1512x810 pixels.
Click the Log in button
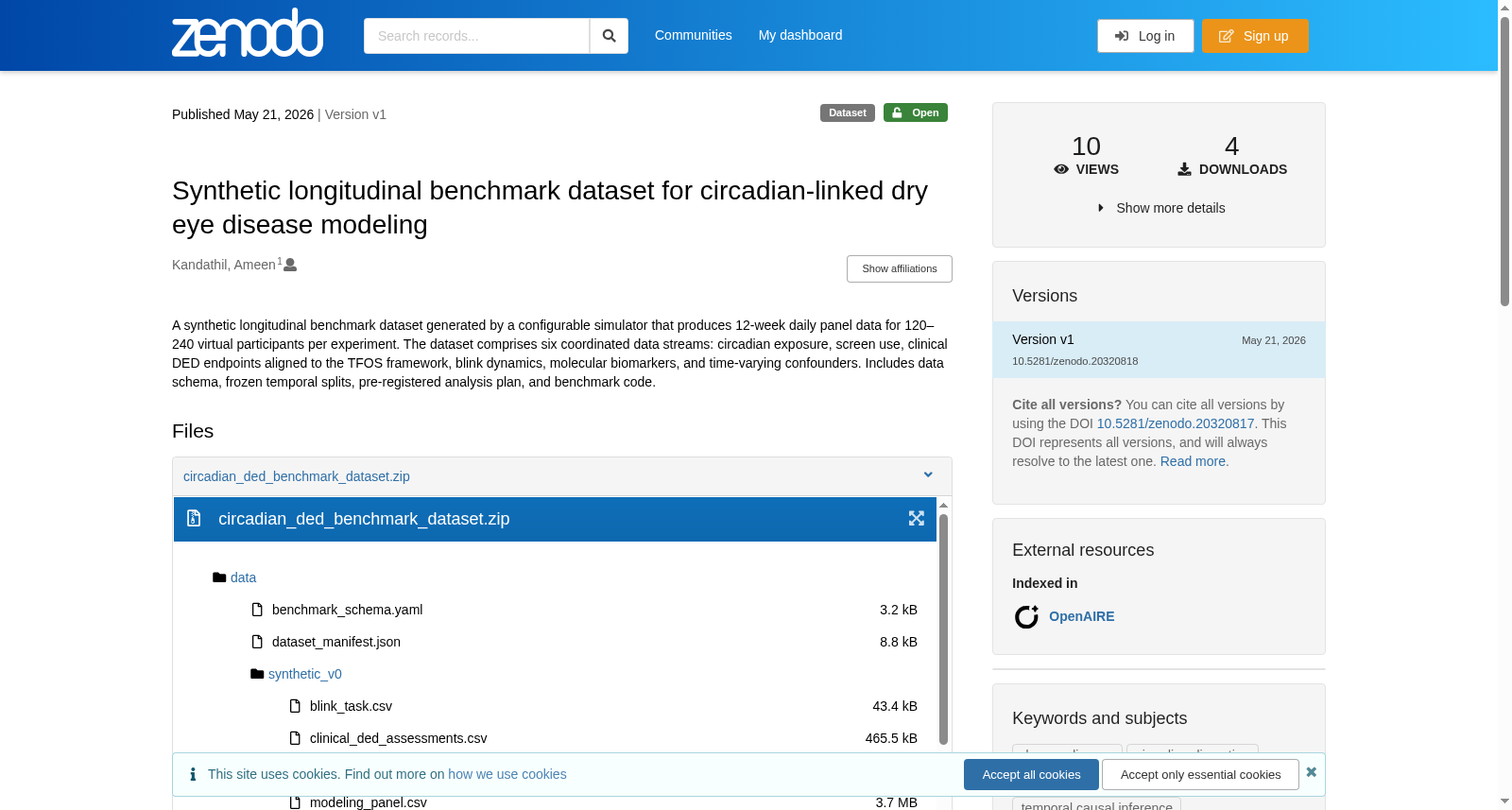[1145, 36]
